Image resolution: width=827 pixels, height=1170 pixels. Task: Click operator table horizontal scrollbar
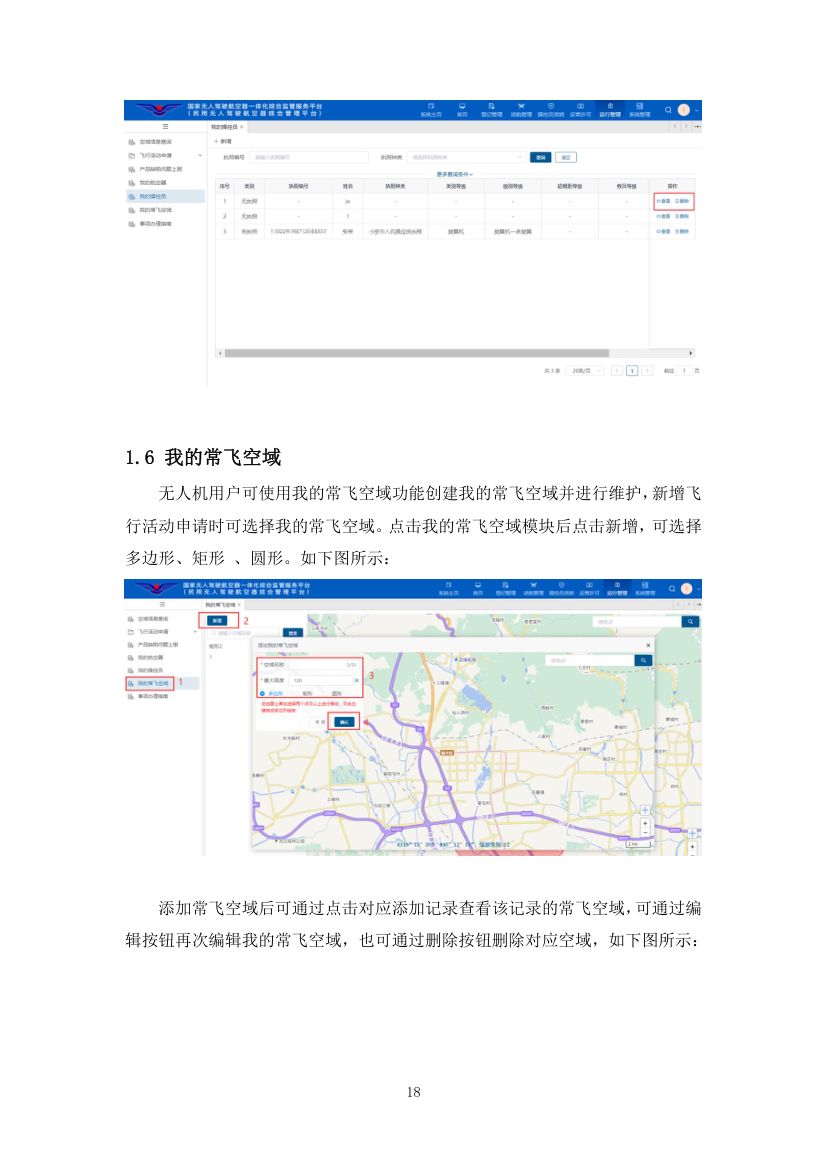pyautogui.click(x=417, y=353)
